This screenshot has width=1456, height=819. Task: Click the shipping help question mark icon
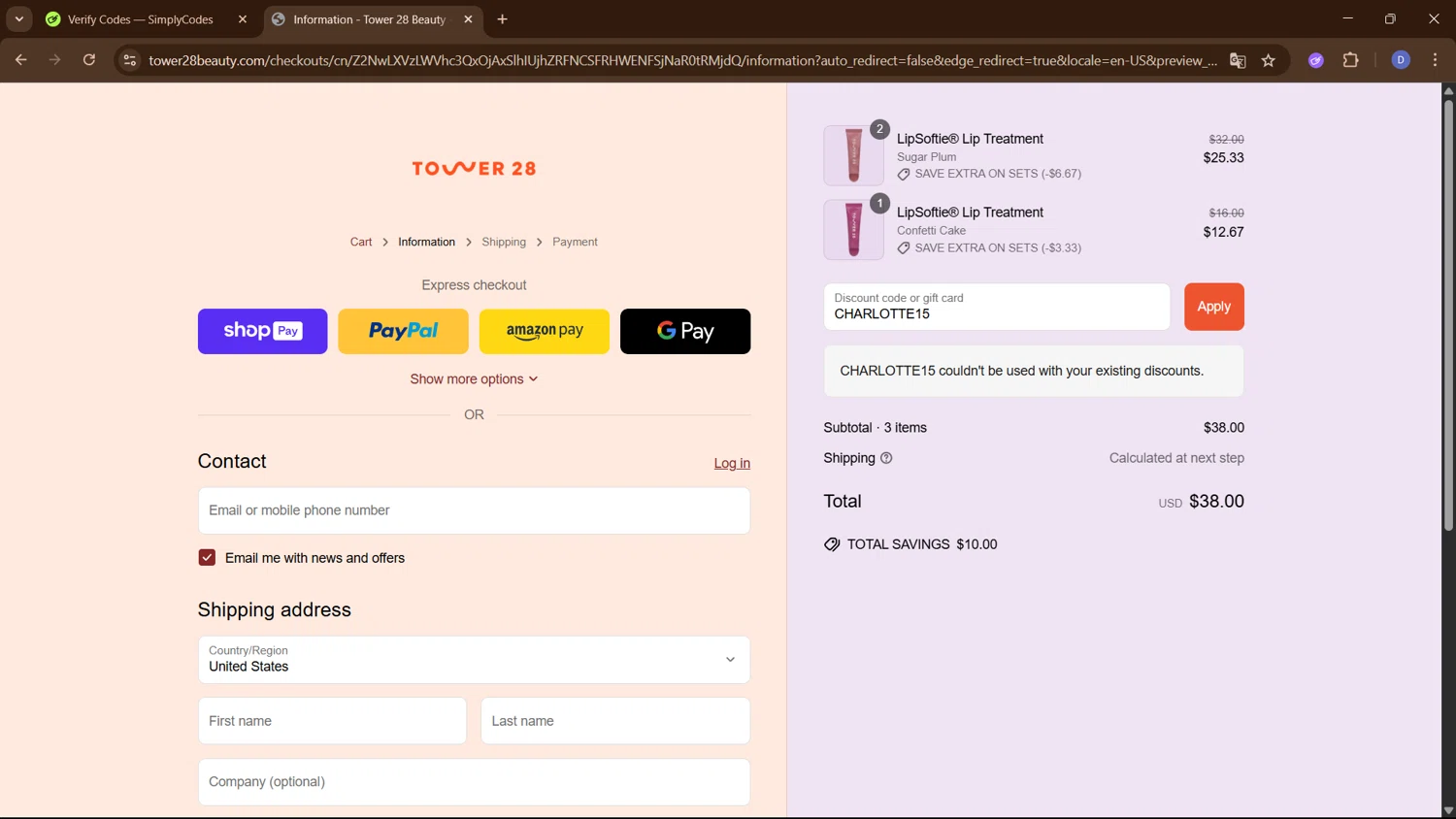886,458
